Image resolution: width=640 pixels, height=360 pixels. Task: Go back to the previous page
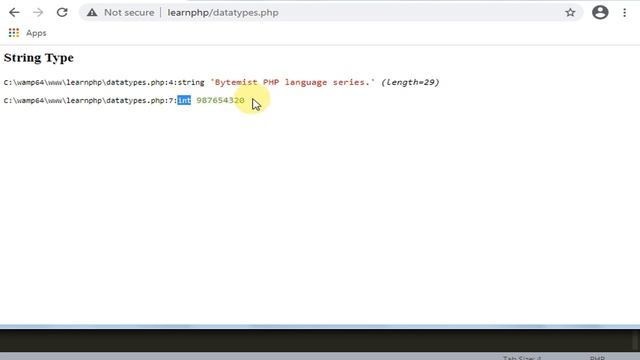[14, 13]
